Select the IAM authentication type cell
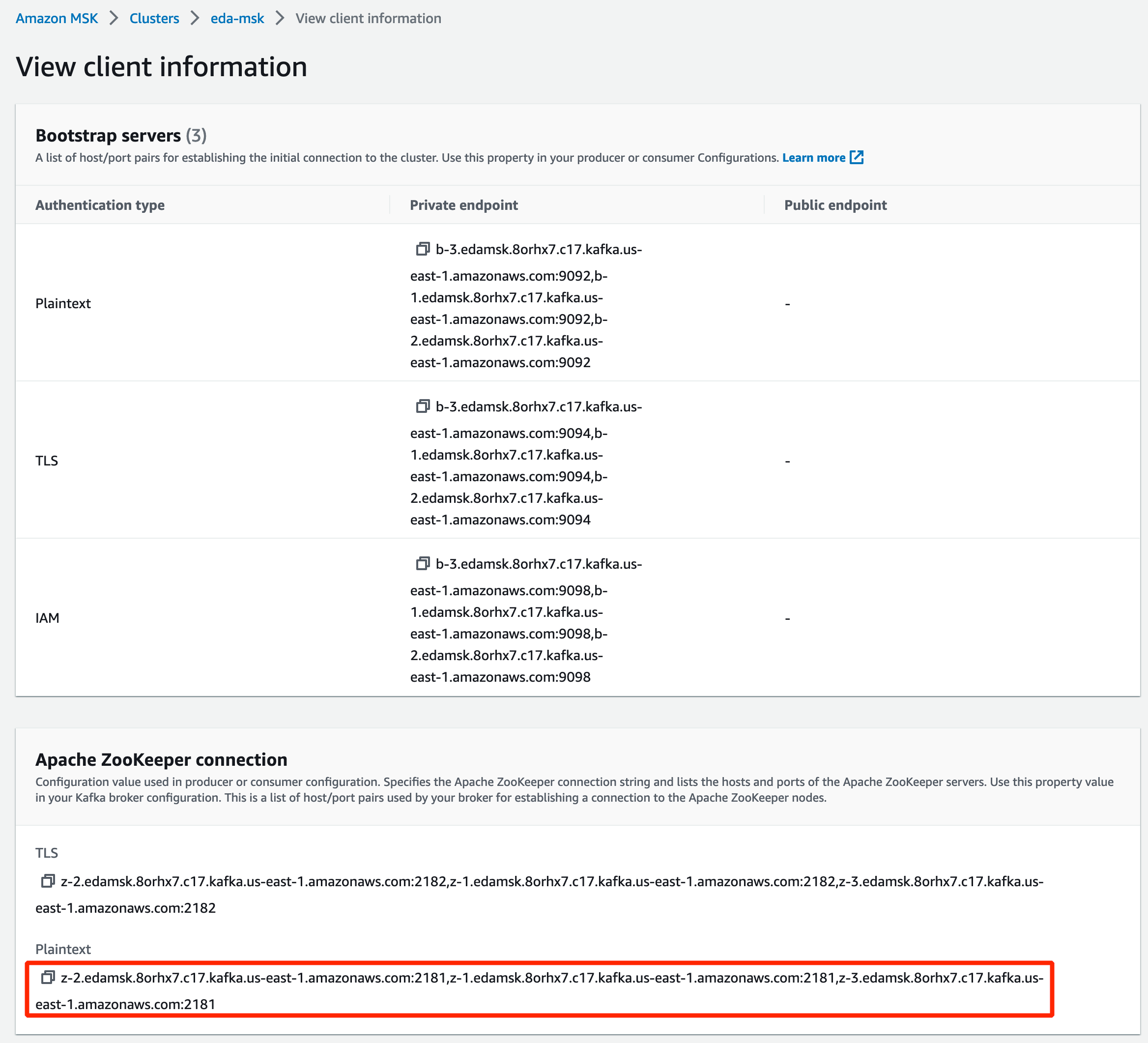 (47, 617)
